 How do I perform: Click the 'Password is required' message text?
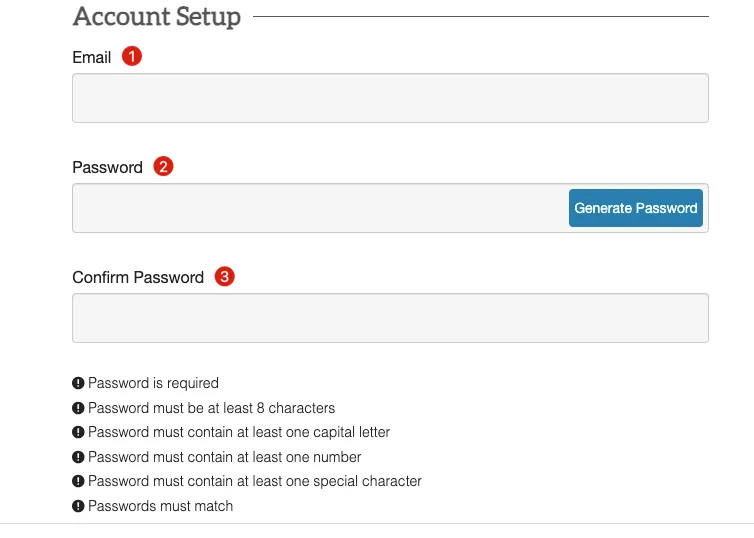tap(153, 383)
